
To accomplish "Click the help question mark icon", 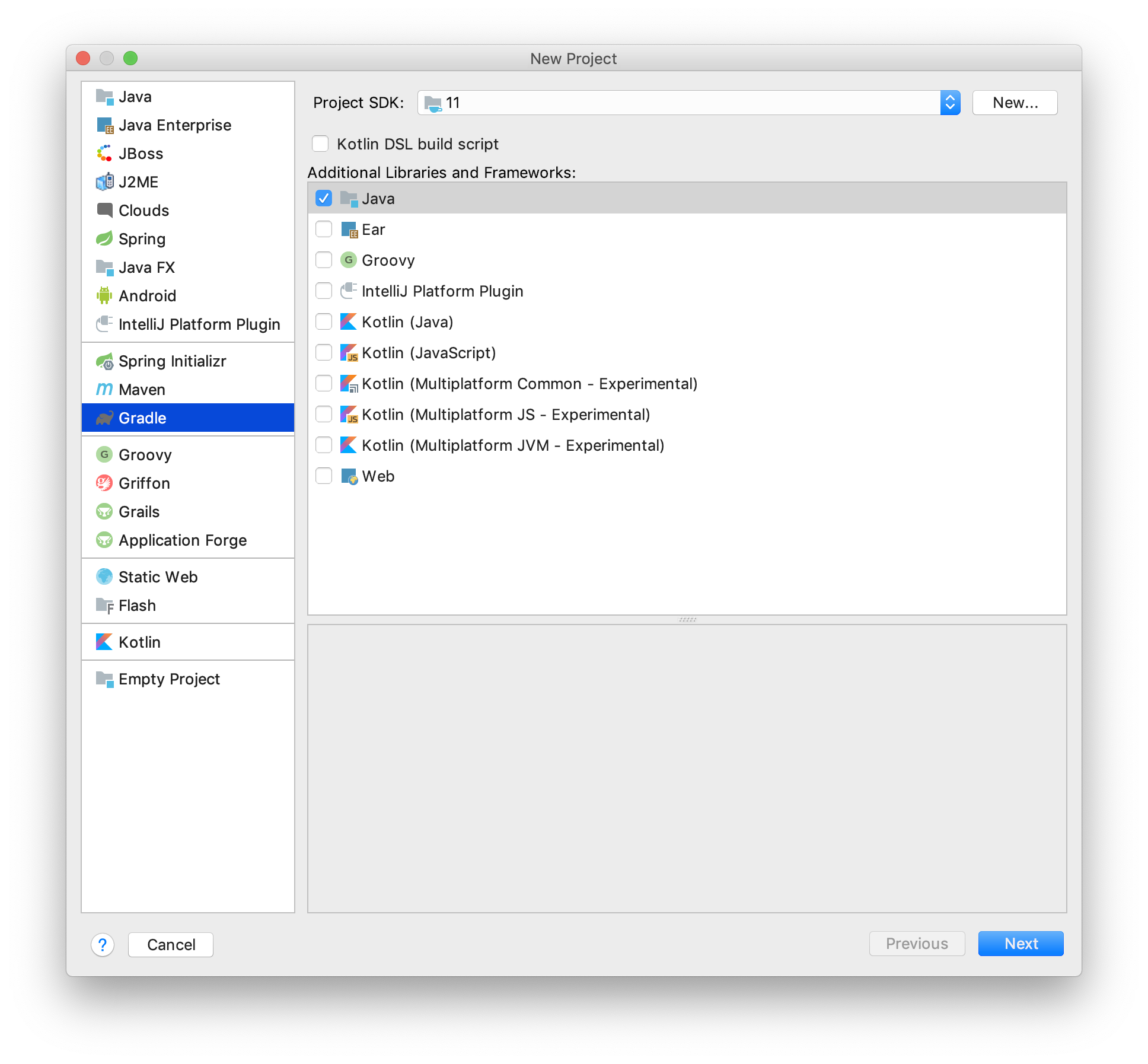I will 103,944.
